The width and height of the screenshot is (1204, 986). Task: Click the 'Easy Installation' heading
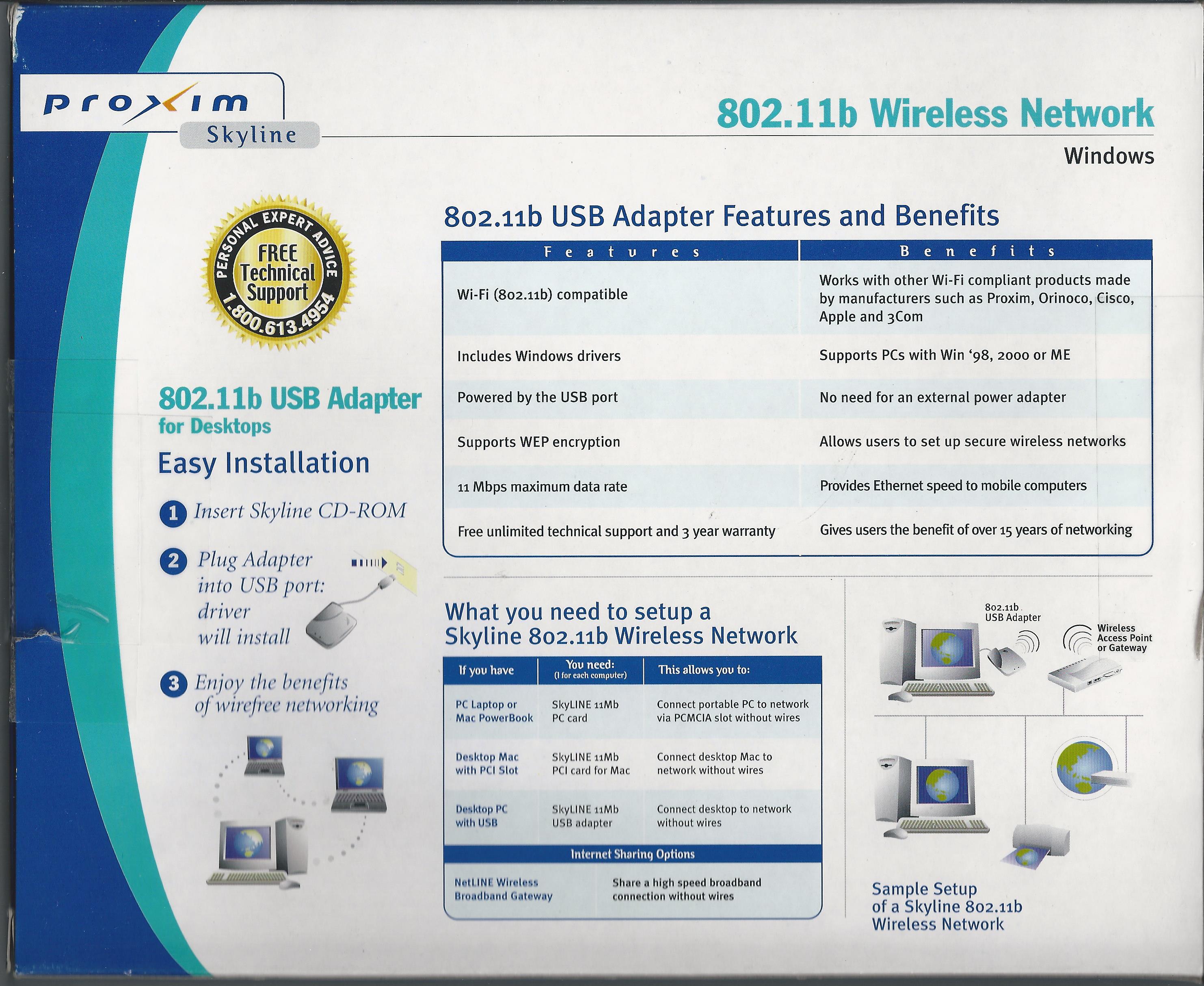(264, 464)
